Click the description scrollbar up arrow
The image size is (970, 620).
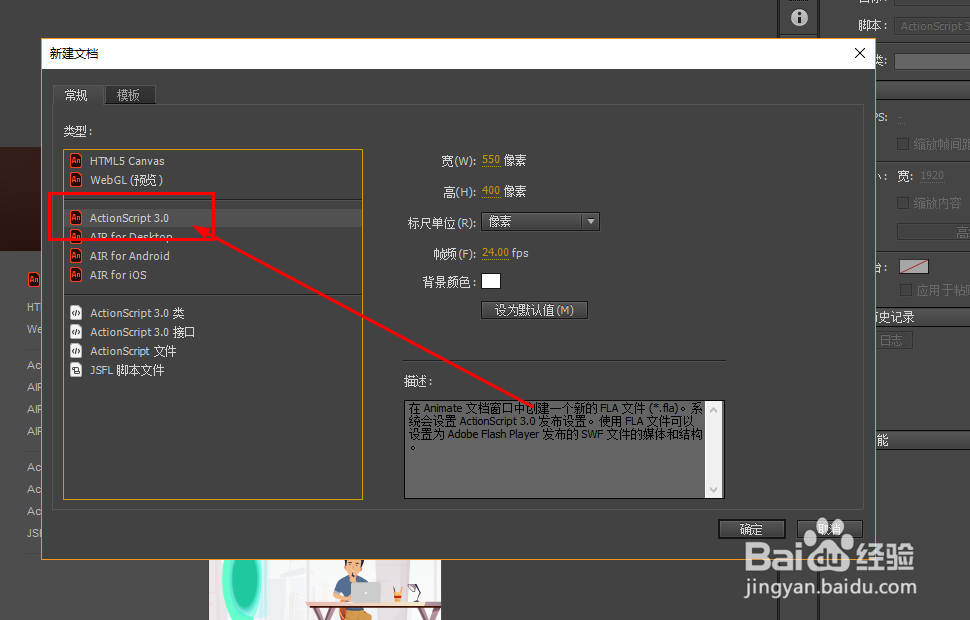[x=713, y=410]
